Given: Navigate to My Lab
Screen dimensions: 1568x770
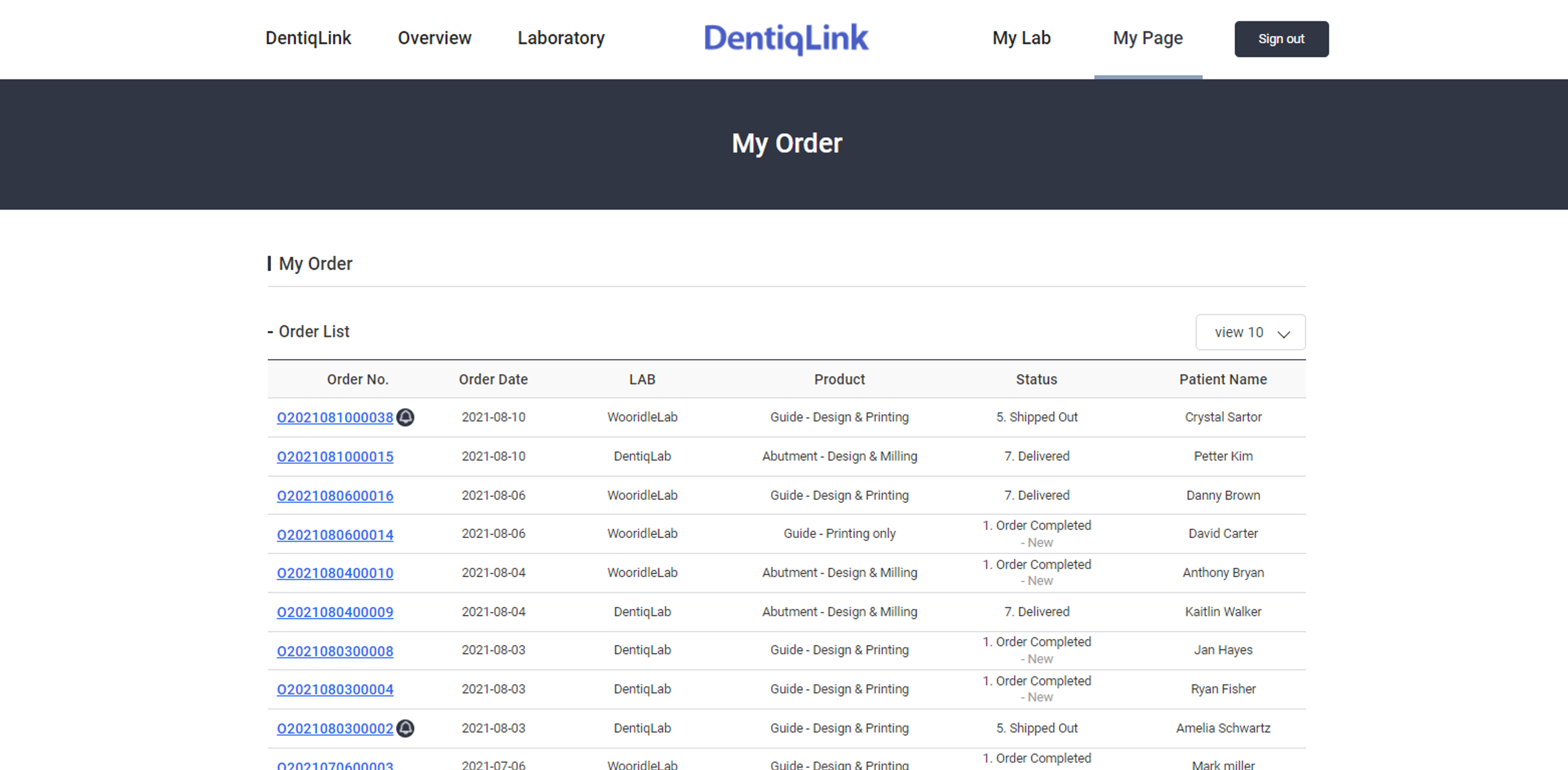Looking at the screenshot, I should (x=1021, y=38).
